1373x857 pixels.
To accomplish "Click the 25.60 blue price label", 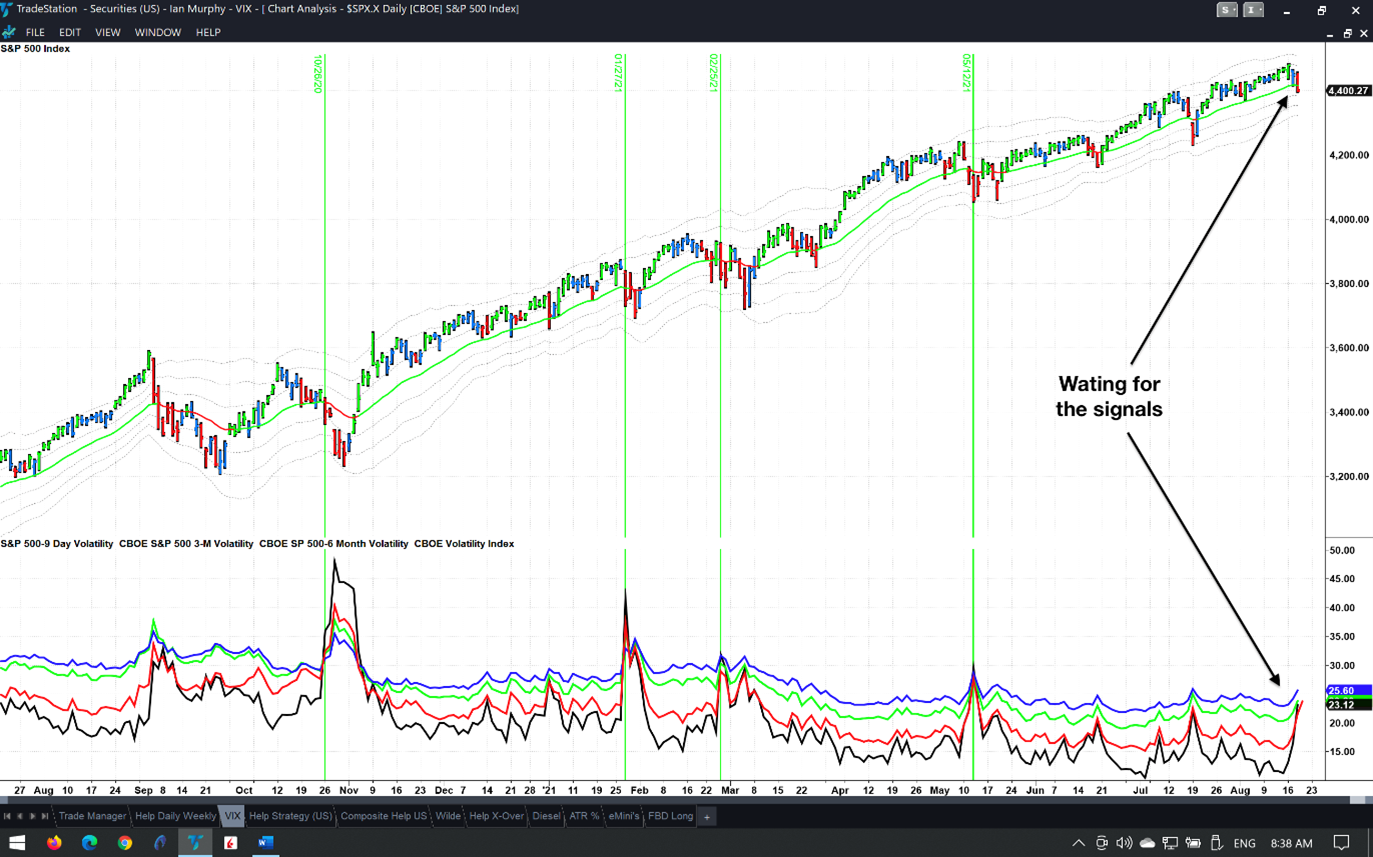I will 1347,691.
